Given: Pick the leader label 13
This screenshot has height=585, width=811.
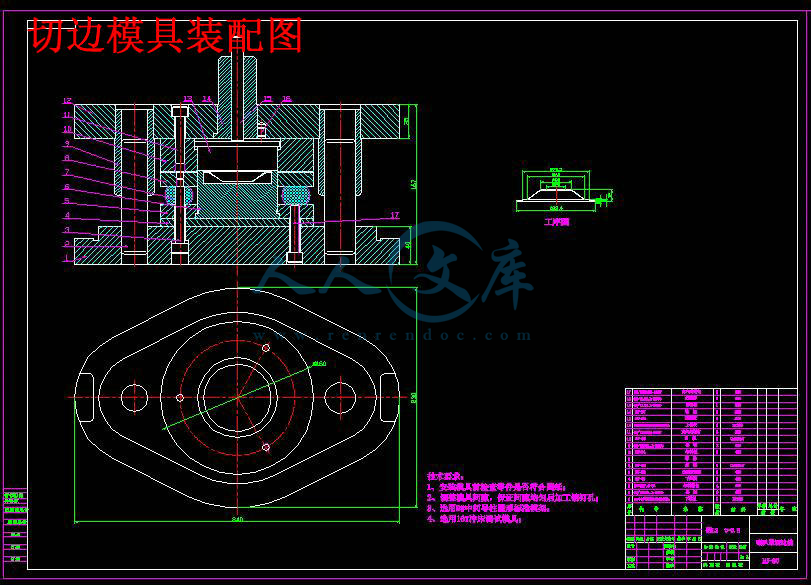Looking at the screenshot, I should pyautogui.click(x=188, y=99).
